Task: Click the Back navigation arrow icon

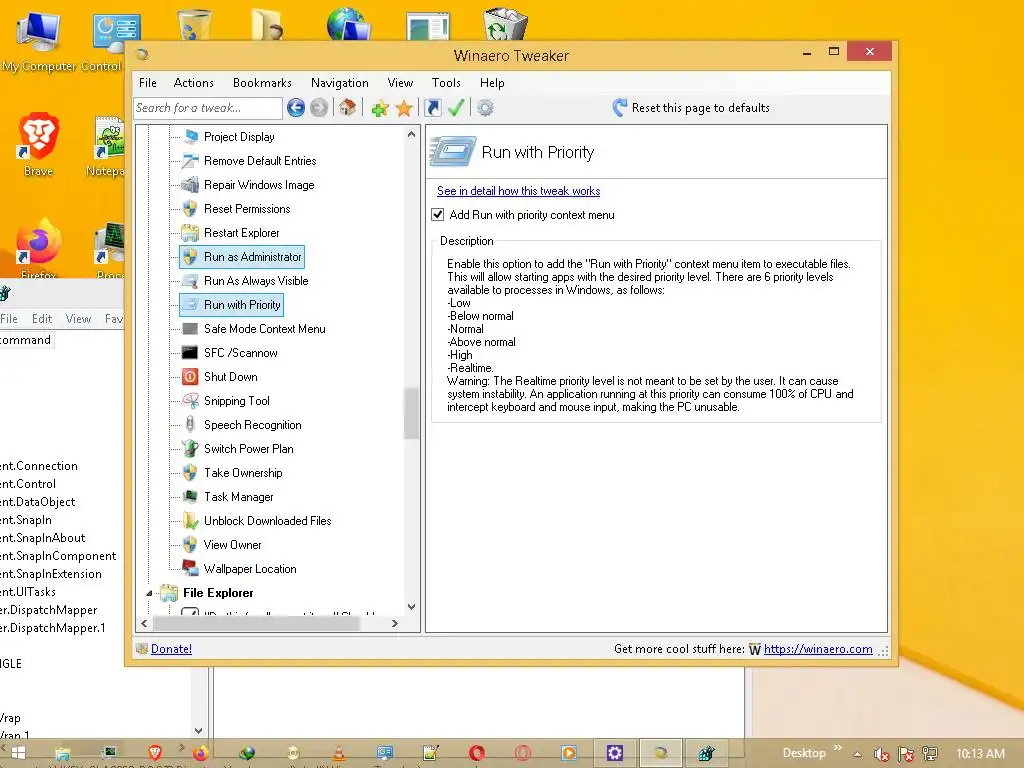Action: [x=296, y=108]
